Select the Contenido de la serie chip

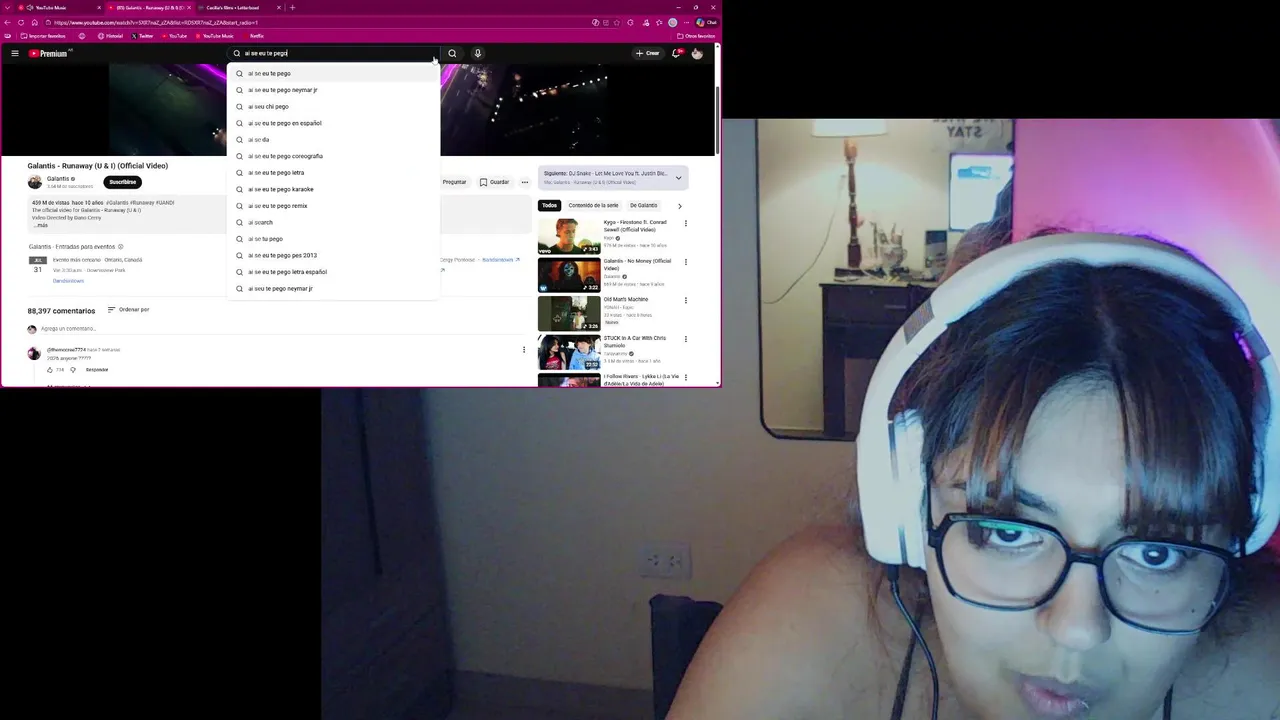[593, 206]
